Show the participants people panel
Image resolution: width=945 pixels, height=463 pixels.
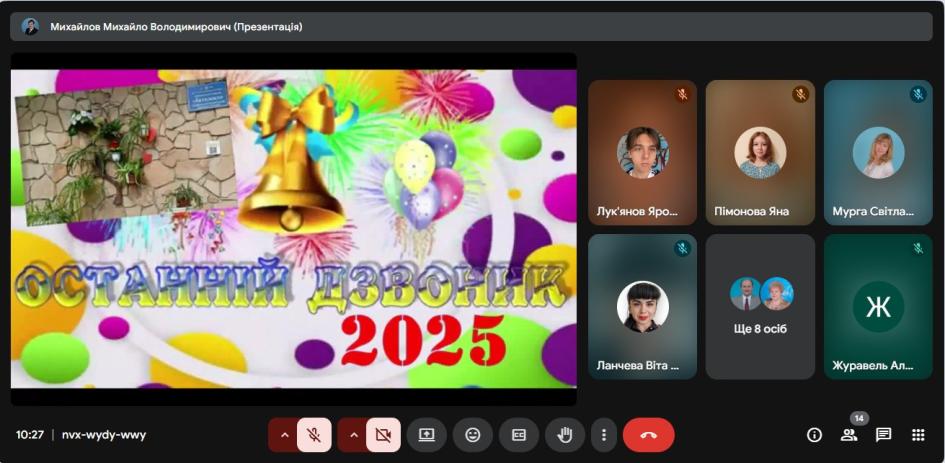tap(849, 435)
